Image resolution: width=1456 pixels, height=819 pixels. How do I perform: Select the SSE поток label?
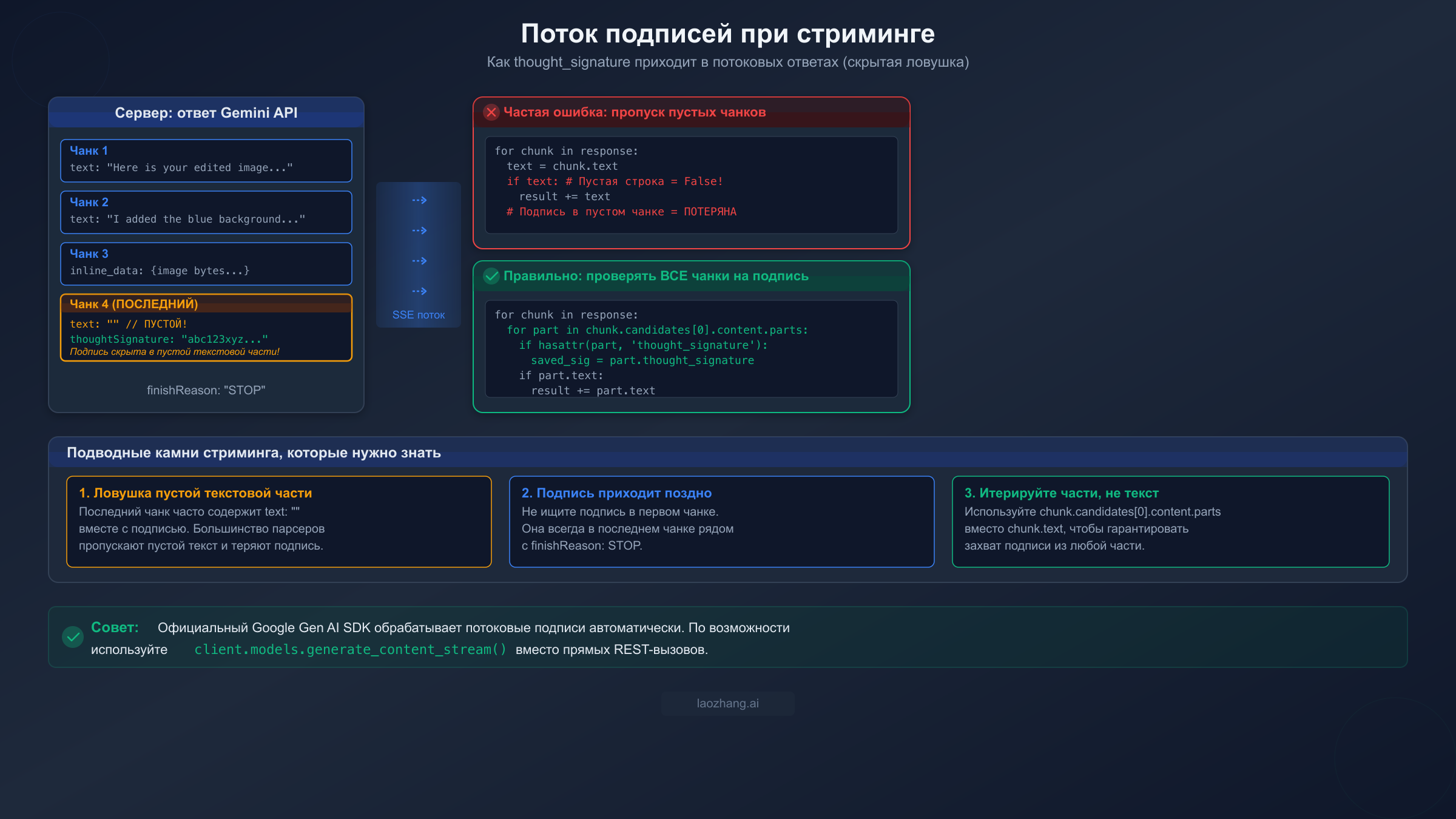click(418, 314)
